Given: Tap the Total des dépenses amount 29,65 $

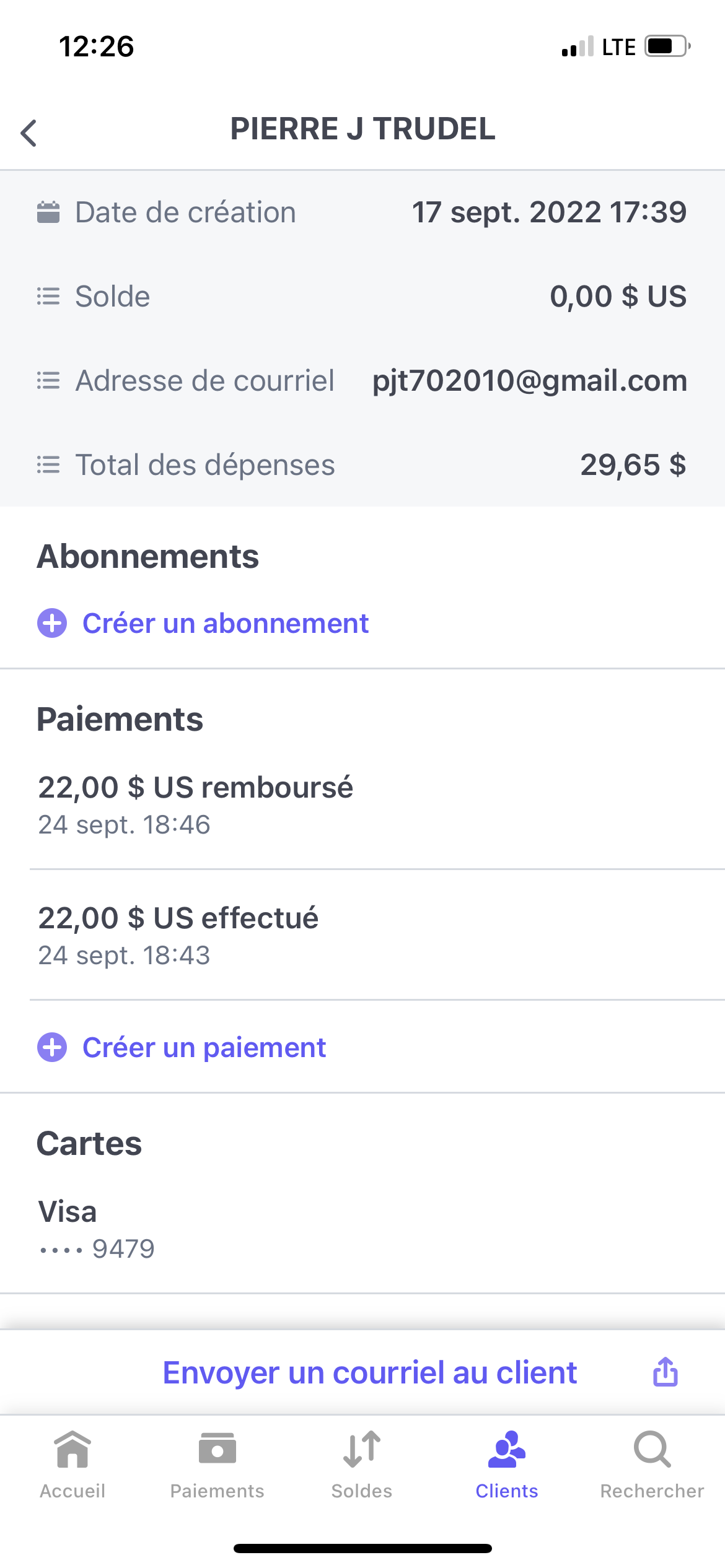Looking at the screenshot, I should (633, 464).
